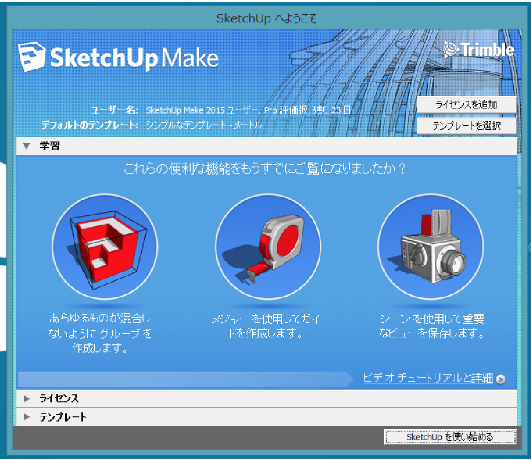The width and height of the screenshot is (531, 460).
Task: Expand the ライセンス section triangle
Action: coord(27,398)
